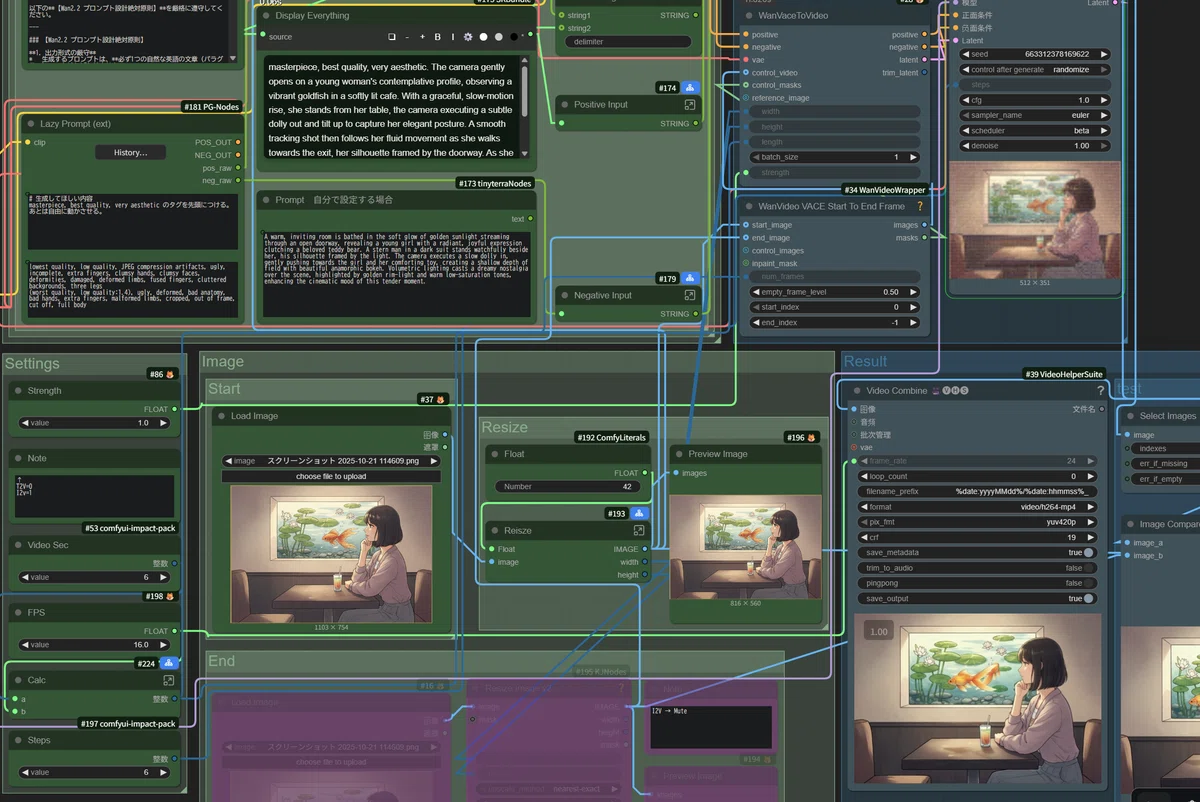
Task: Collapse the Video Combine node via its dot
Action: point(856,391)
